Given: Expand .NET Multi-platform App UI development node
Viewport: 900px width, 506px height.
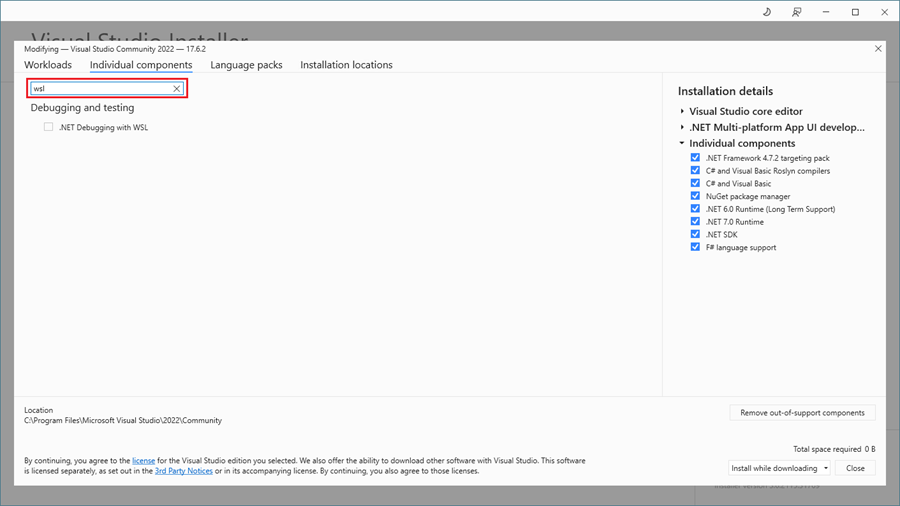Looking at the screenshot, I should [x=682, y=127].
